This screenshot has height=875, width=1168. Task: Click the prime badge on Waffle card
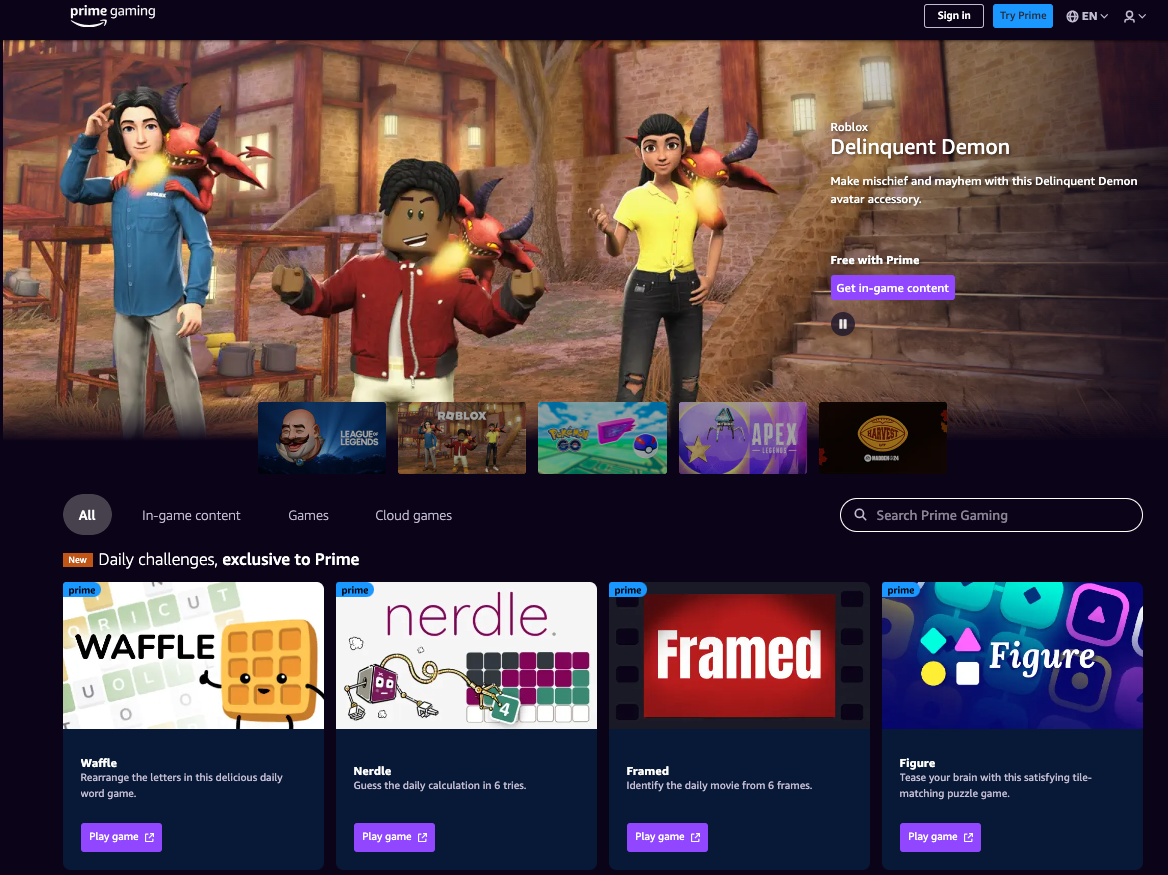point(82,590)
